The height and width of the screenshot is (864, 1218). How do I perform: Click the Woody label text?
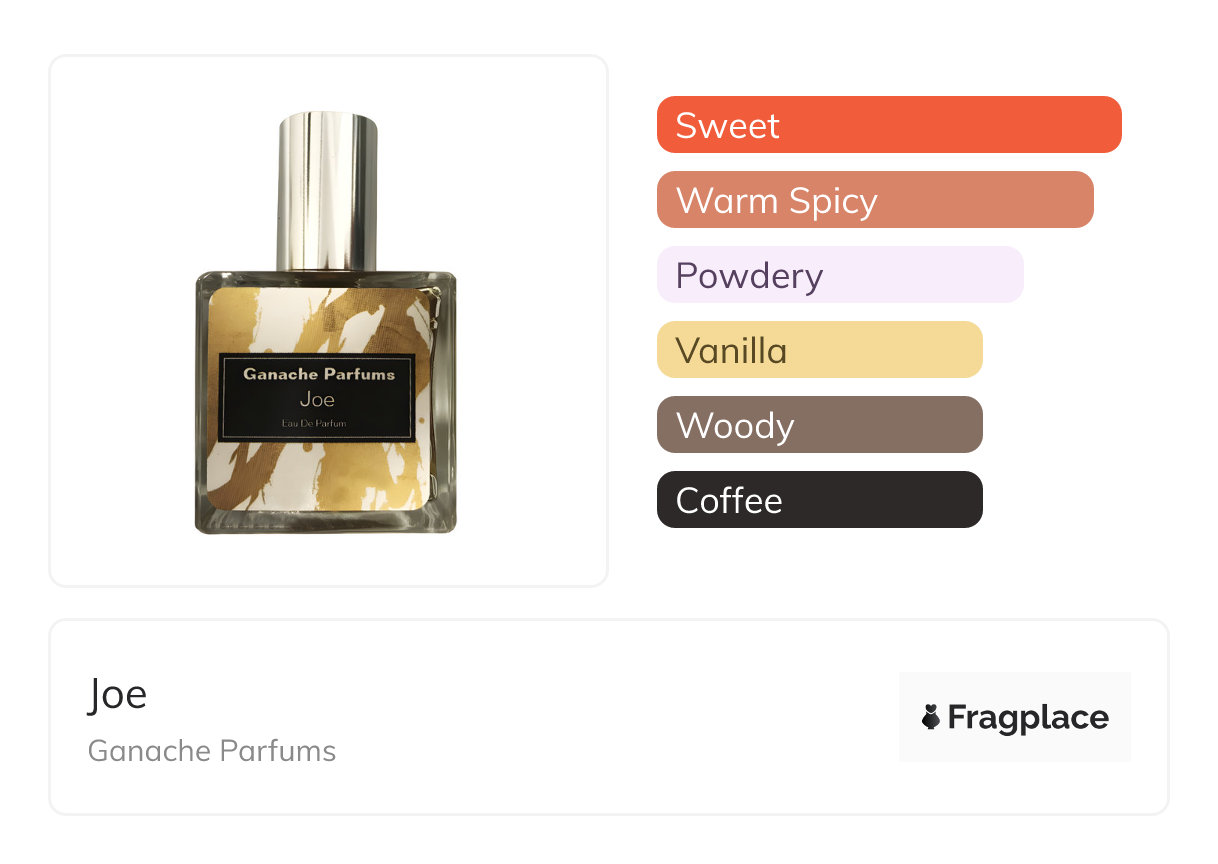pyautogui.click(x=735, y=427)
